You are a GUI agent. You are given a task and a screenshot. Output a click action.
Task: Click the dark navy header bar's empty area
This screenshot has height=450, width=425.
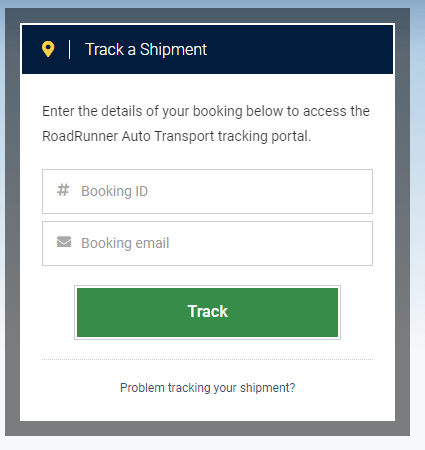point(300,49)
